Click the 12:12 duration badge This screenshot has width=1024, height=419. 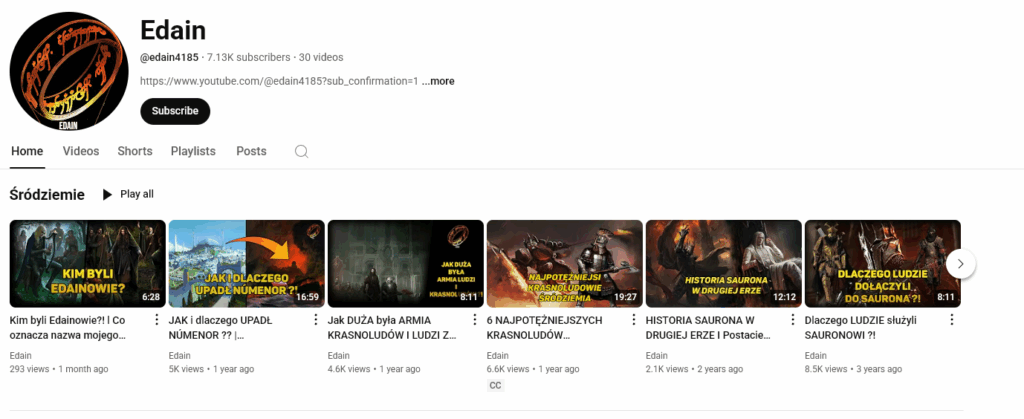point(785,297)
